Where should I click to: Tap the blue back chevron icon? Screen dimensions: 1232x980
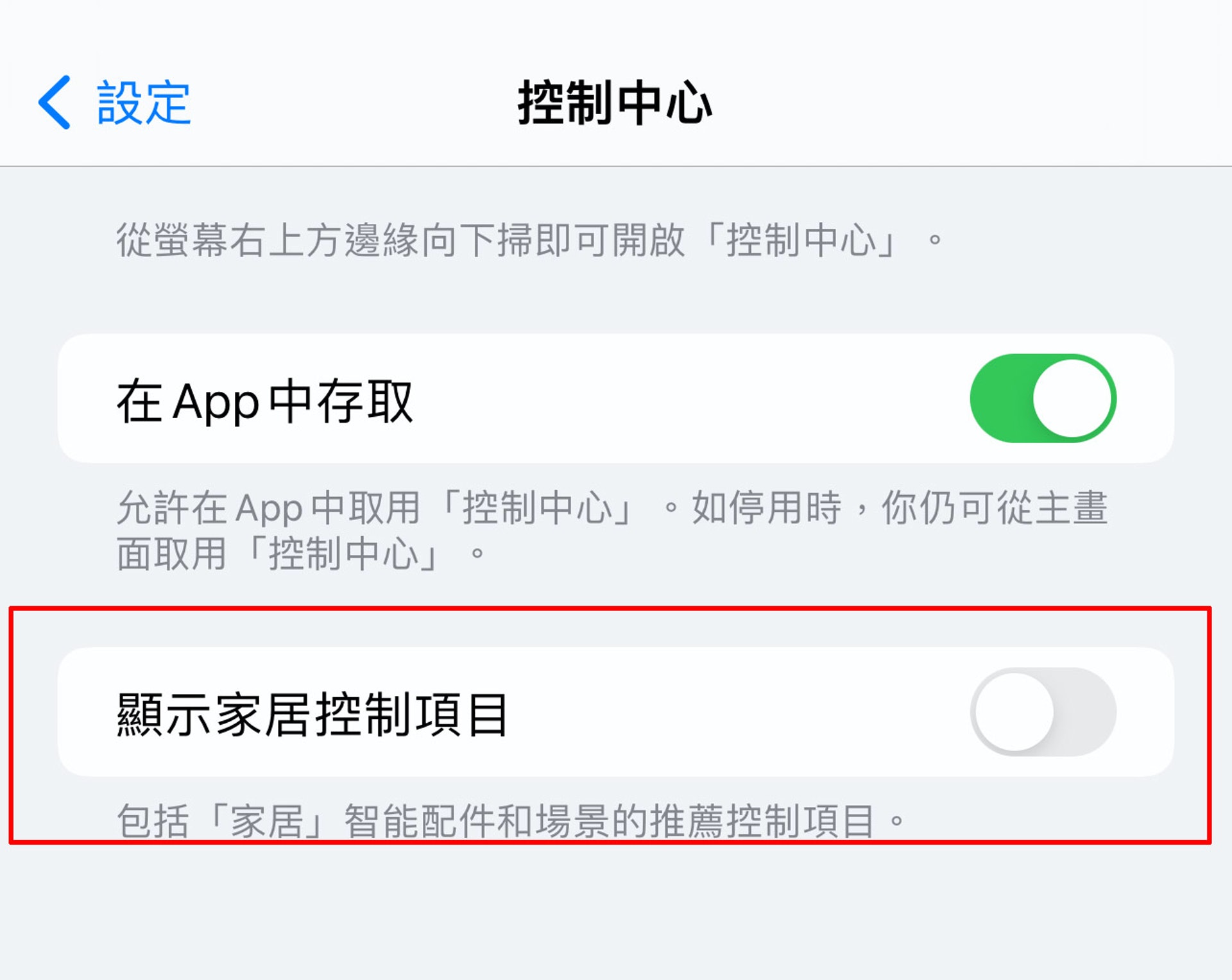[55, 103]
